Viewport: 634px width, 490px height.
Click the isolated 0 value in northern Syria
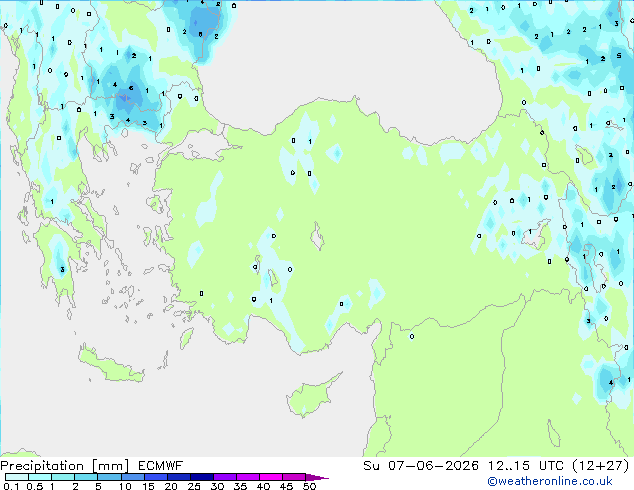412,336
